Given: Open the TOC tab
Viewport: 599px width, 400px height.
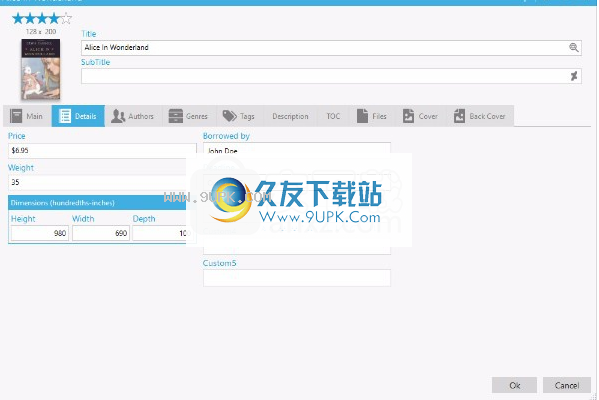Looking at the screenshot, I should pos(333,116).
